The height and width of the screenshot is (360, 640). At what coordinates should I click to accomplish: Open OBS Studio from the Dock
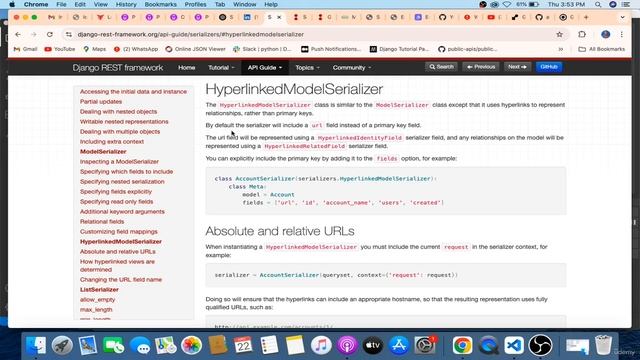pos(540,345)
